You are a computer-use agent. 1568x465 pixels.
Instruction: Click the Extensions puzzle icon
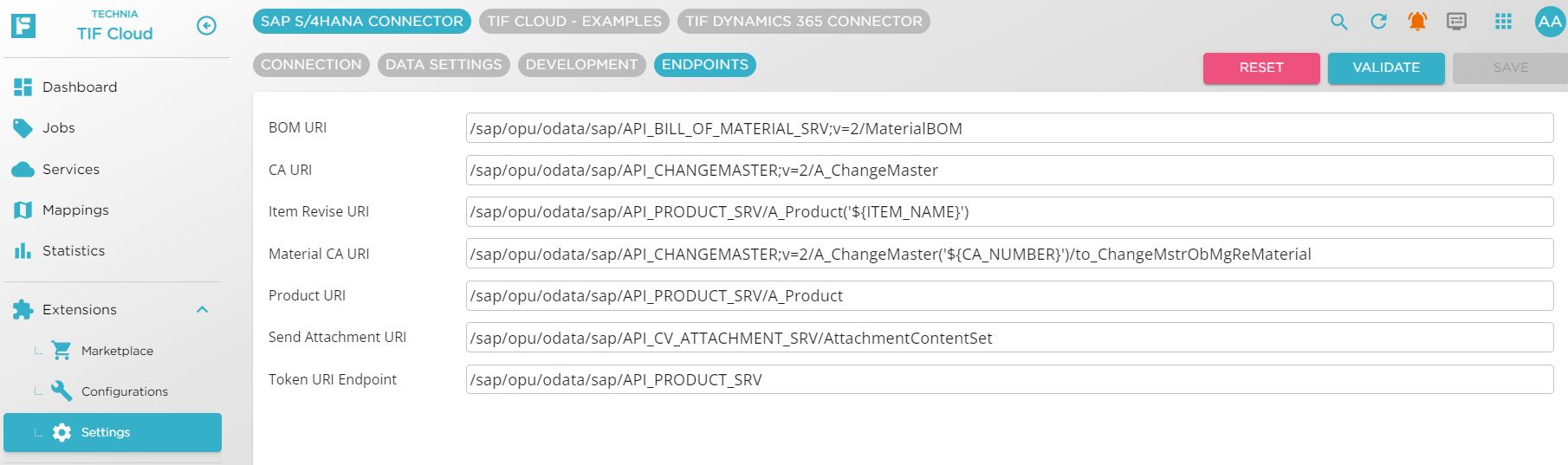coord(23,310)
